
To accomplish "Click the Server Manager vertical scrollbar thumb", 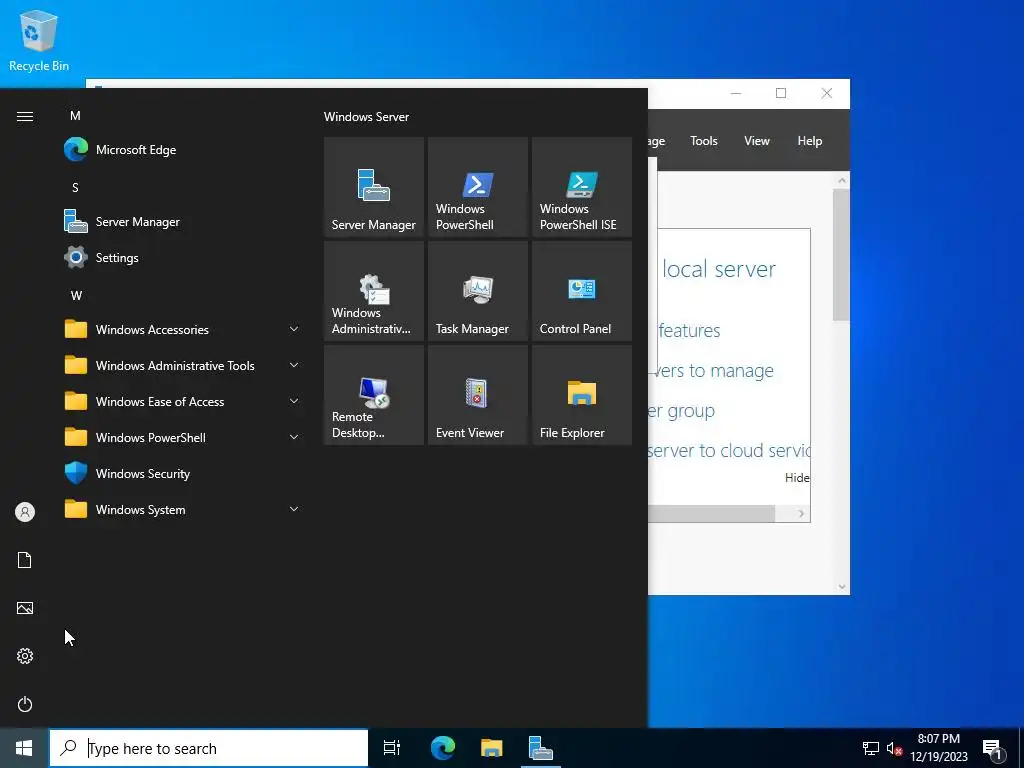I will (x=841, y=255).
